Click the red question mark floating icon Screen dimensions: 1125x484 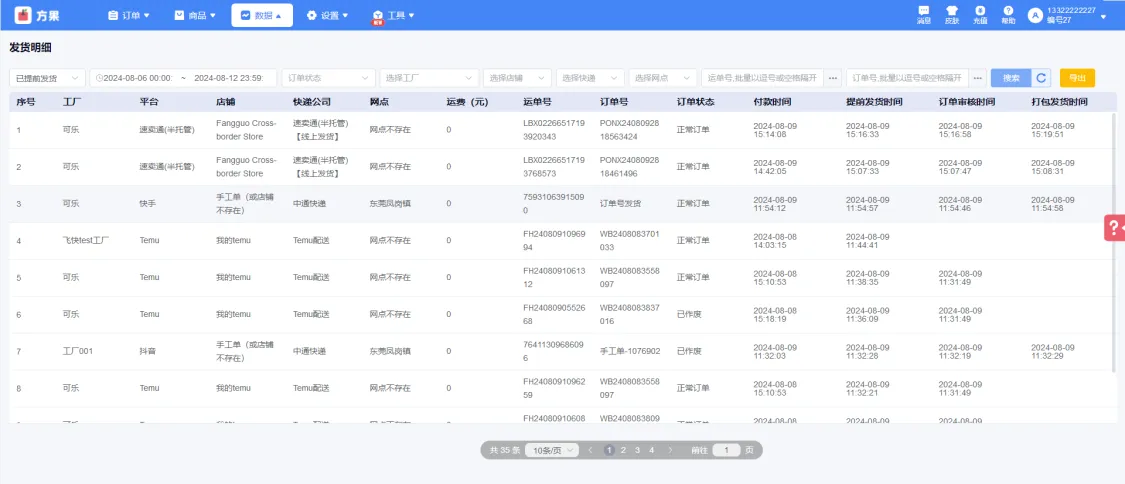(1113, 228)
